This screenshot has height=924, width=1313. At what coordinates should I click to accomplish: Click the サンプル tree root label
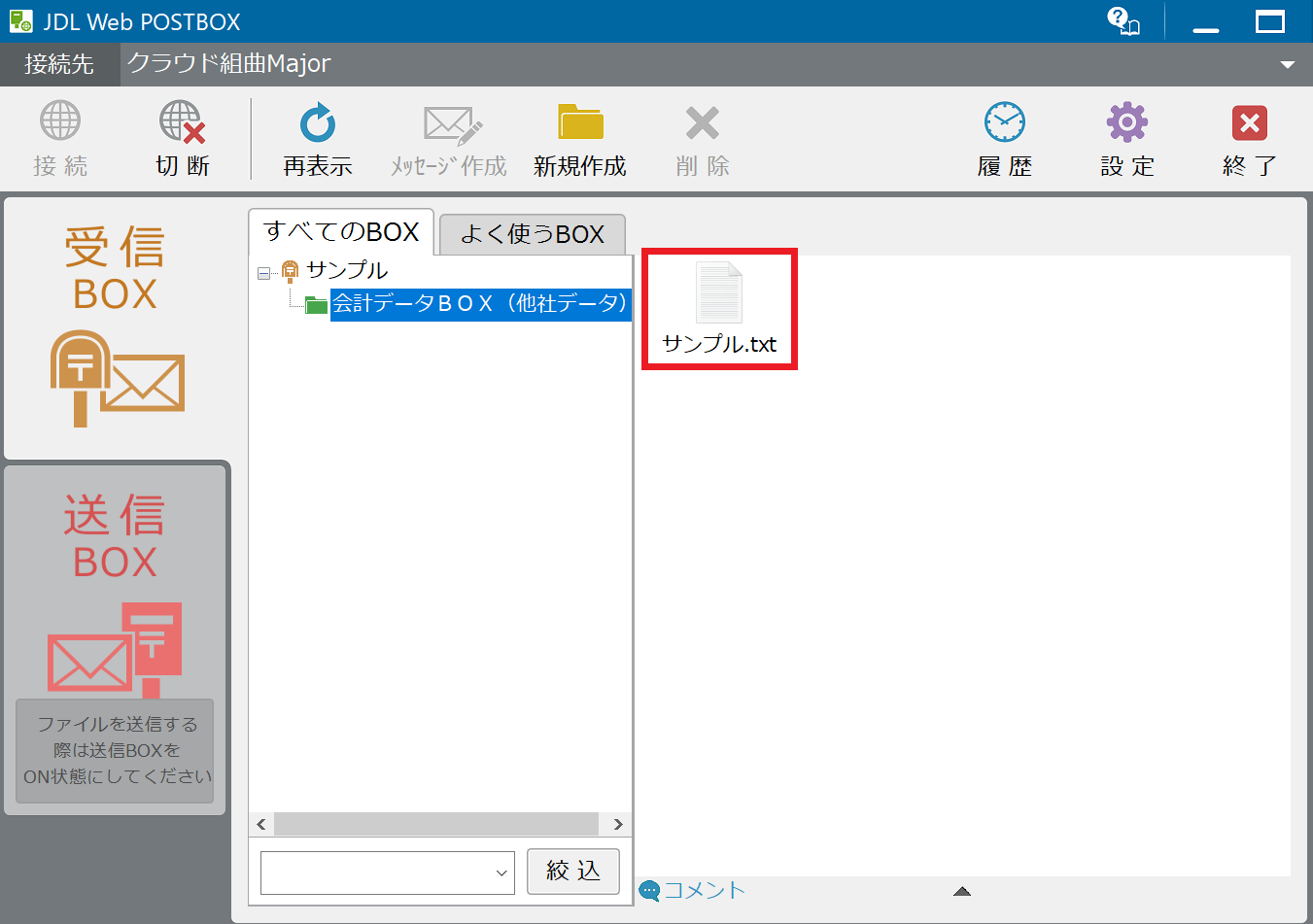[x=347, y=270]
